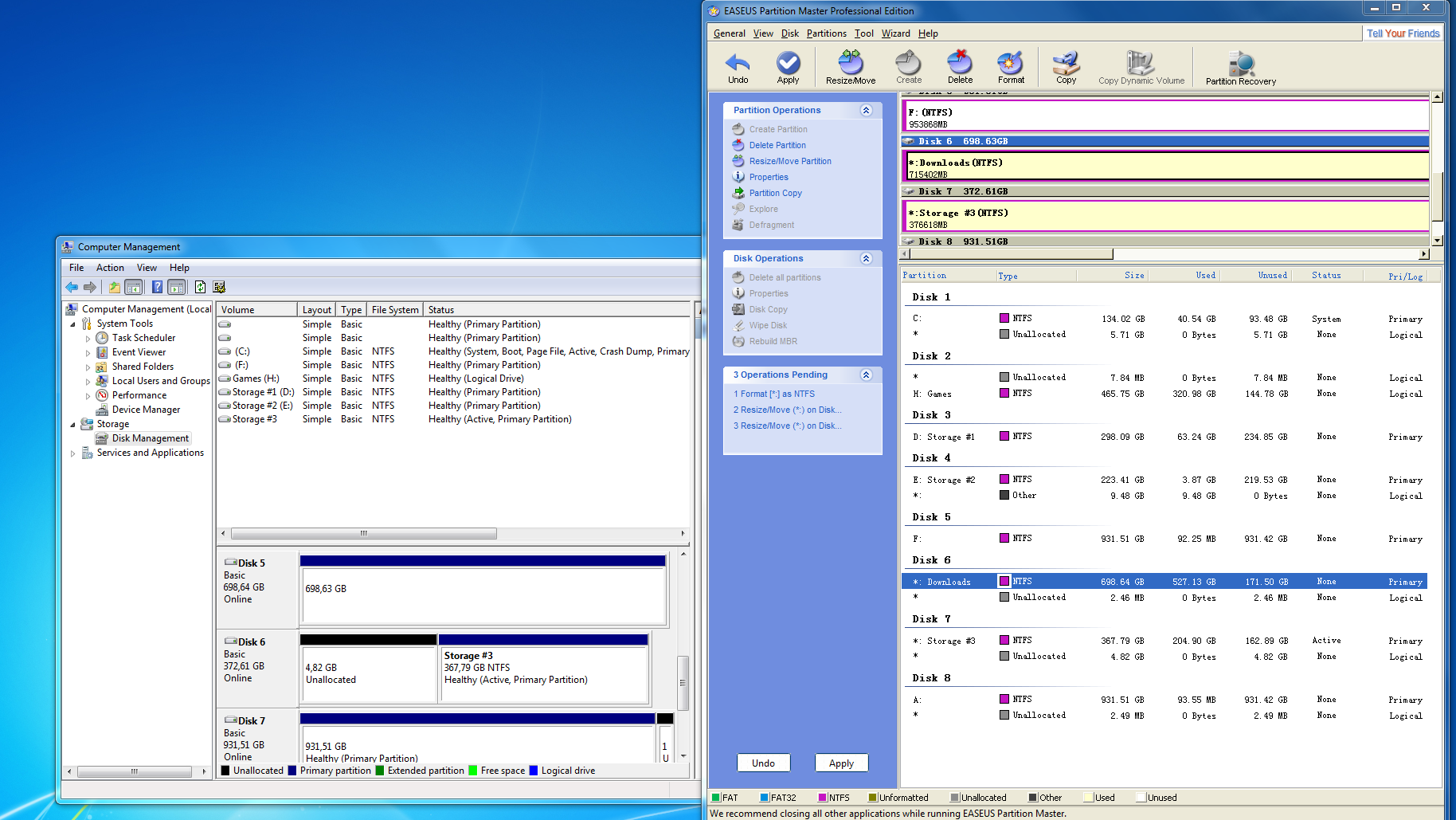This screenshot has height=820, width=1456.
Task: Select pending operation 3 Resize/Move
Action: pyautogui.click(x=787, y=426)
